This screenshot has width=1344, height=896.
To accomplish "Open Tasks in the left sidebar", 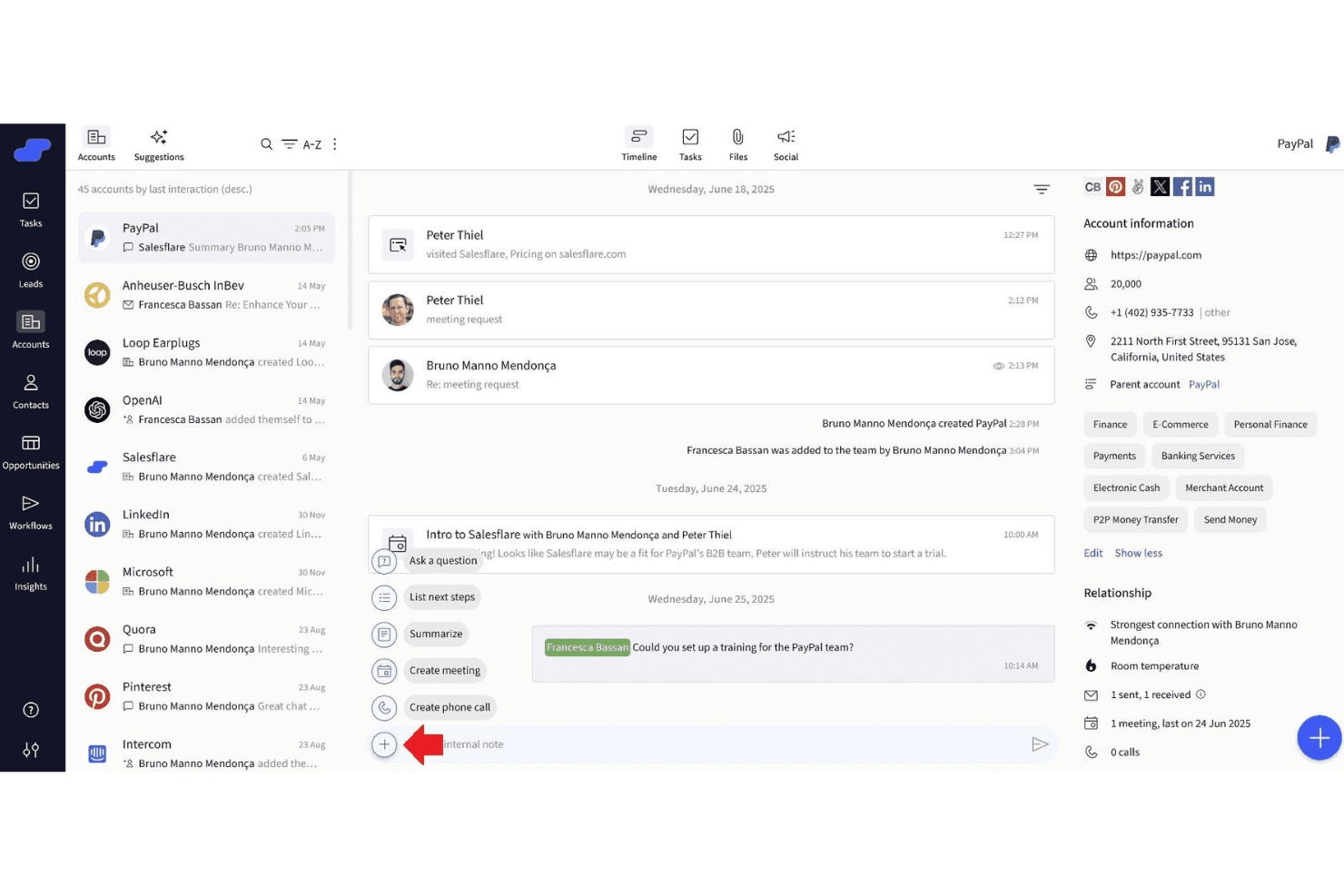I will pos(31,209).
